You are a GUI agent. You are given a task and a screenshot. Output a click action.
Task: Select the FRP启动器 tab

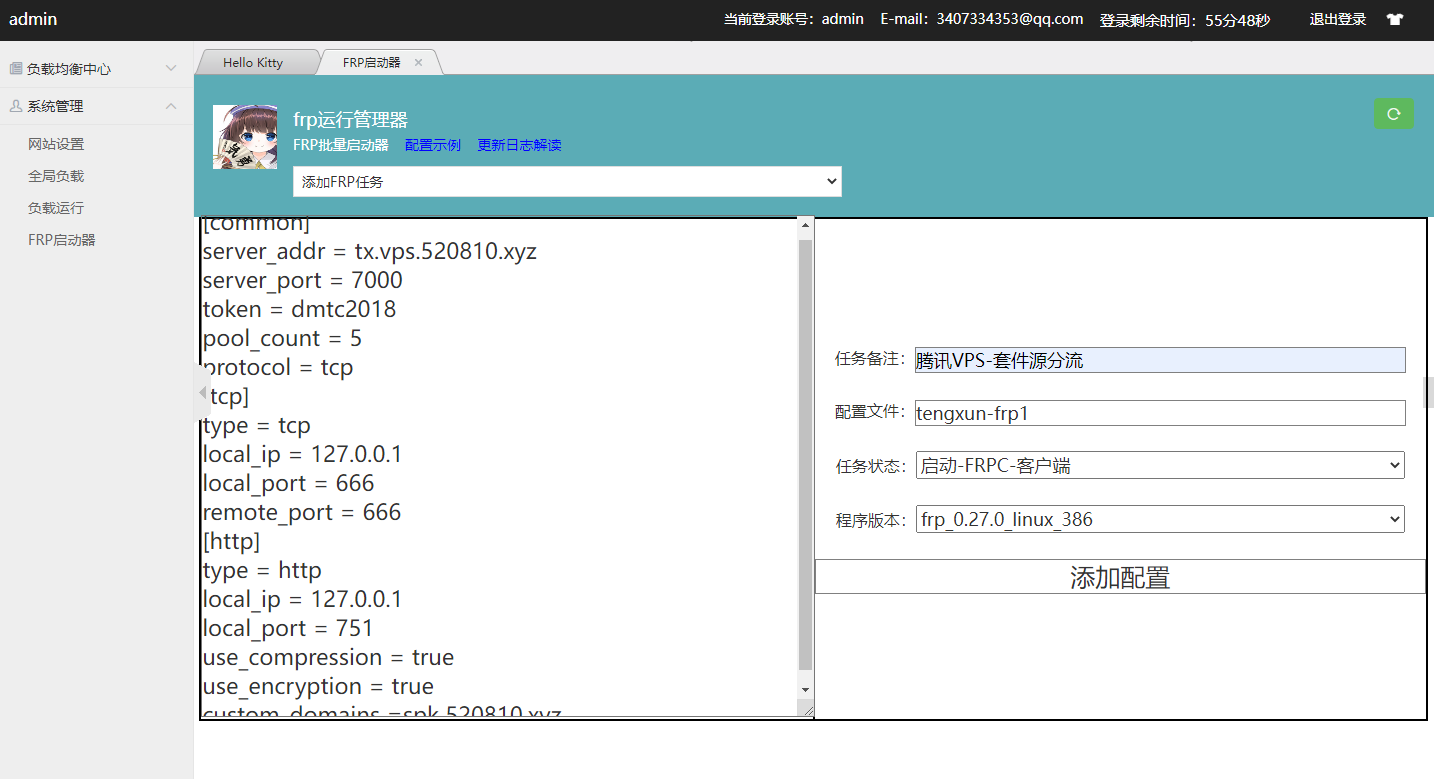pyautogui.click(x=371, y=61)
